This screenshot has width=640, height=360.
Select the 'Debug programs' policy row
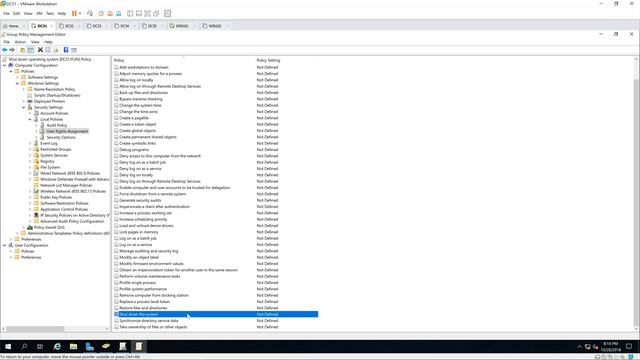134,150
